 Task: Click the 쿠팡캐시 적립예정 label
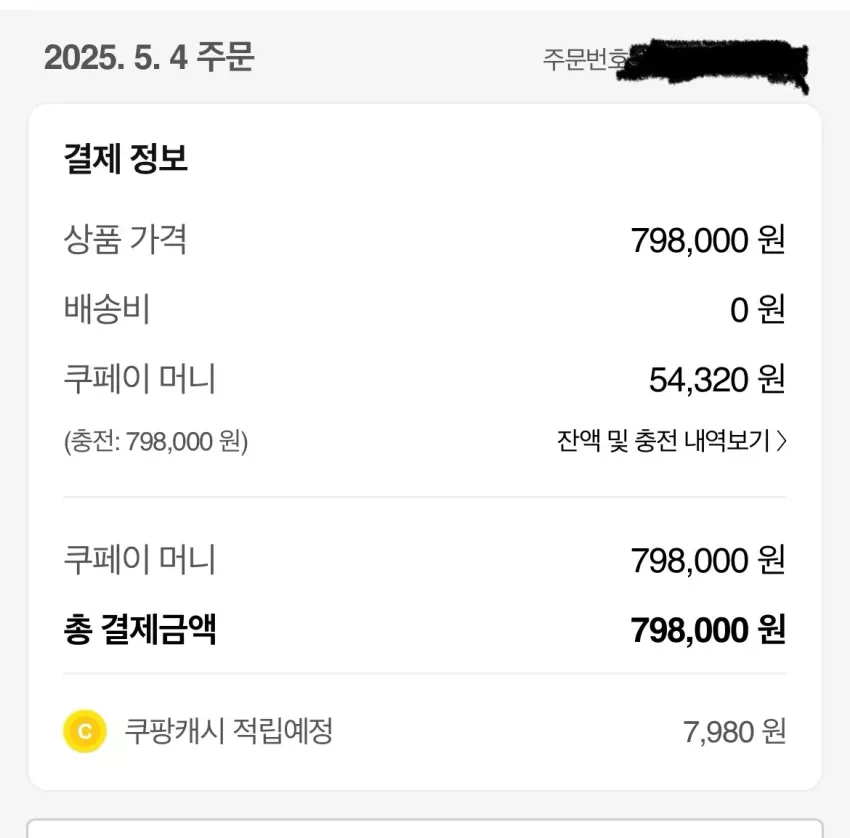[x=229, y=731]
